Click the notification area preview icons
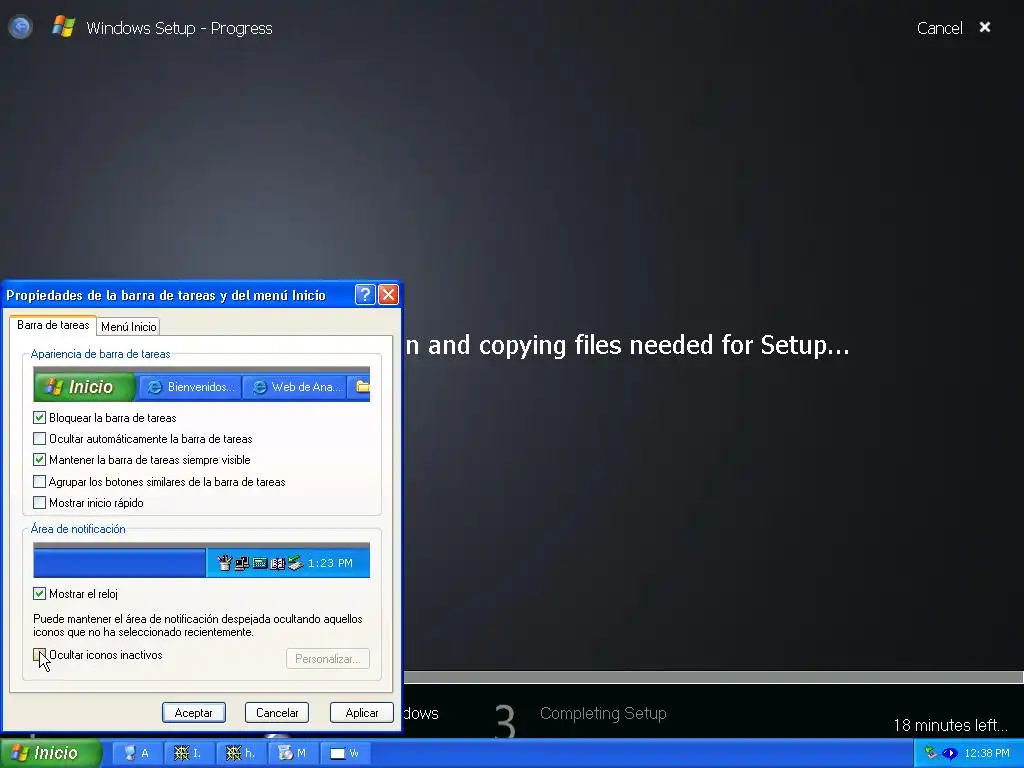This screenshot has width=1024, height=768. tap(260, 562)
